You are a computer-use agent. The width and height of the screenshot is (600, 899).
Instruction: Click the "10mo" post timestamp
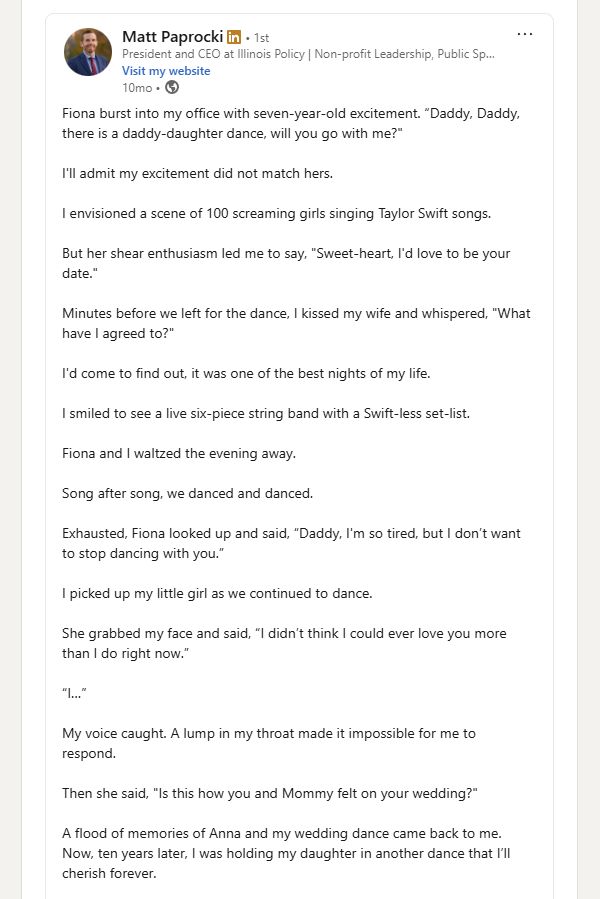coord(137,87)
